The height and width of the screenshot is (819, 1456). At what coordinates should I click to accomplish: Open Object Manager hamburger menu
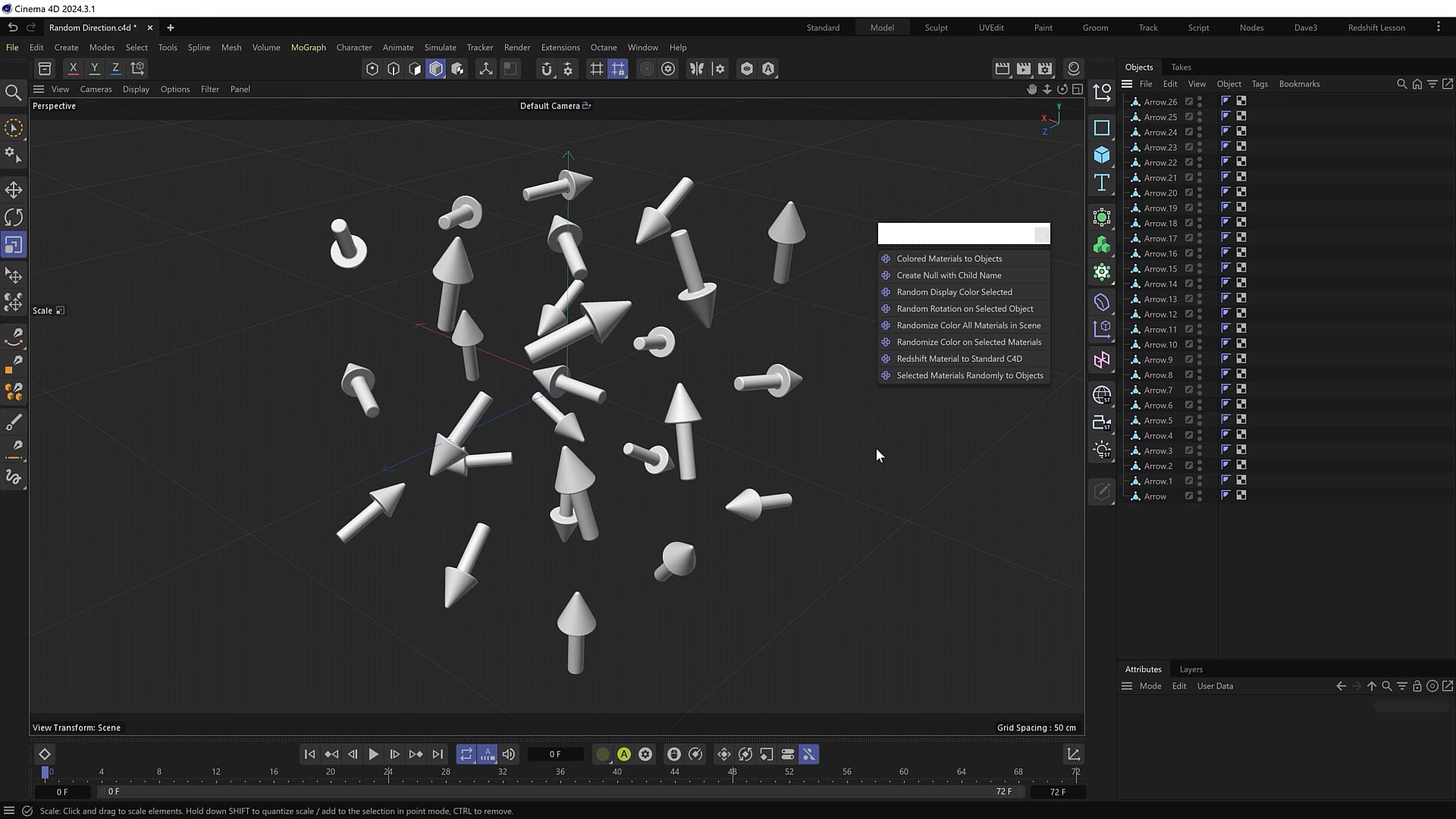tap(1127, 84)
